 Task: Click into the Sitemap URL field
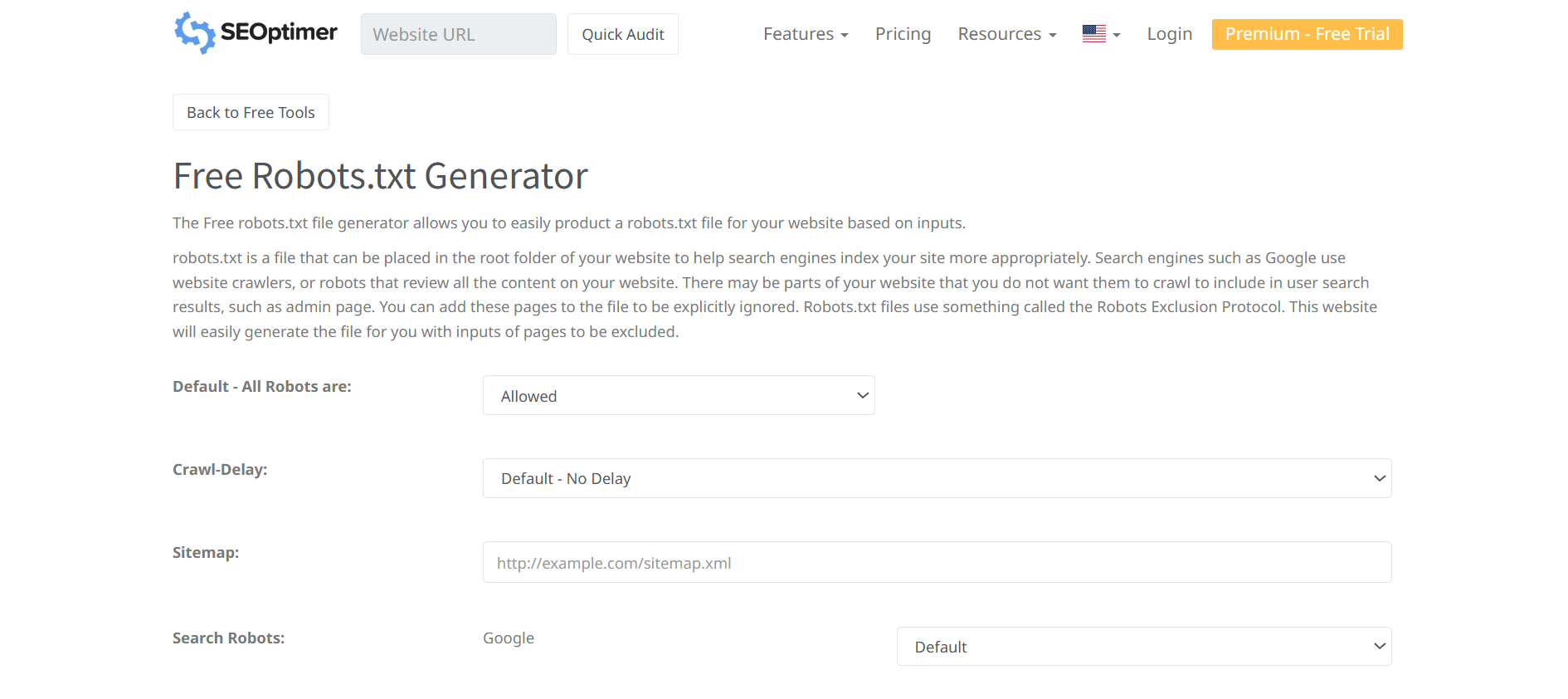[x=937, y=562]
